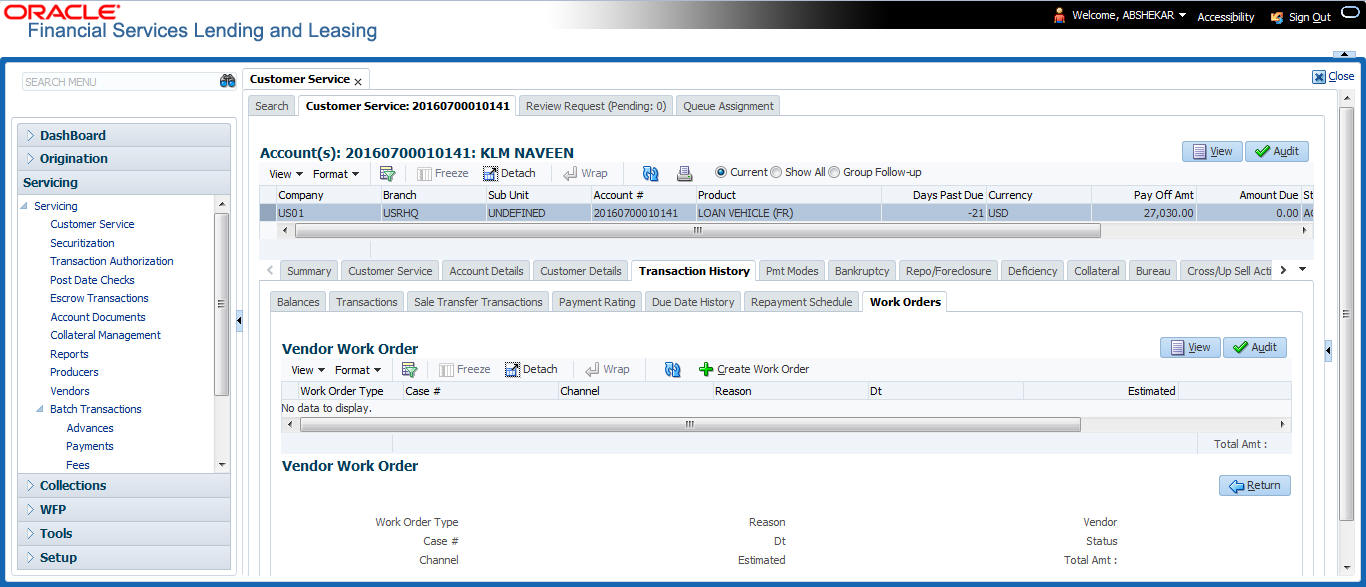
Task: Collapse the Servicing tree node
Action: click(26, 206)
